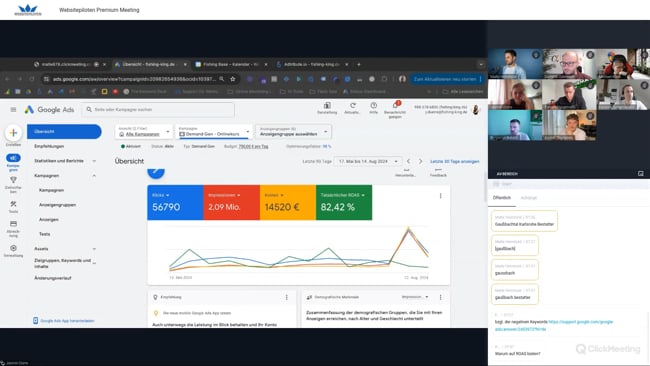Open Kampagnen sub-item in sidebar

coord(51,190)
